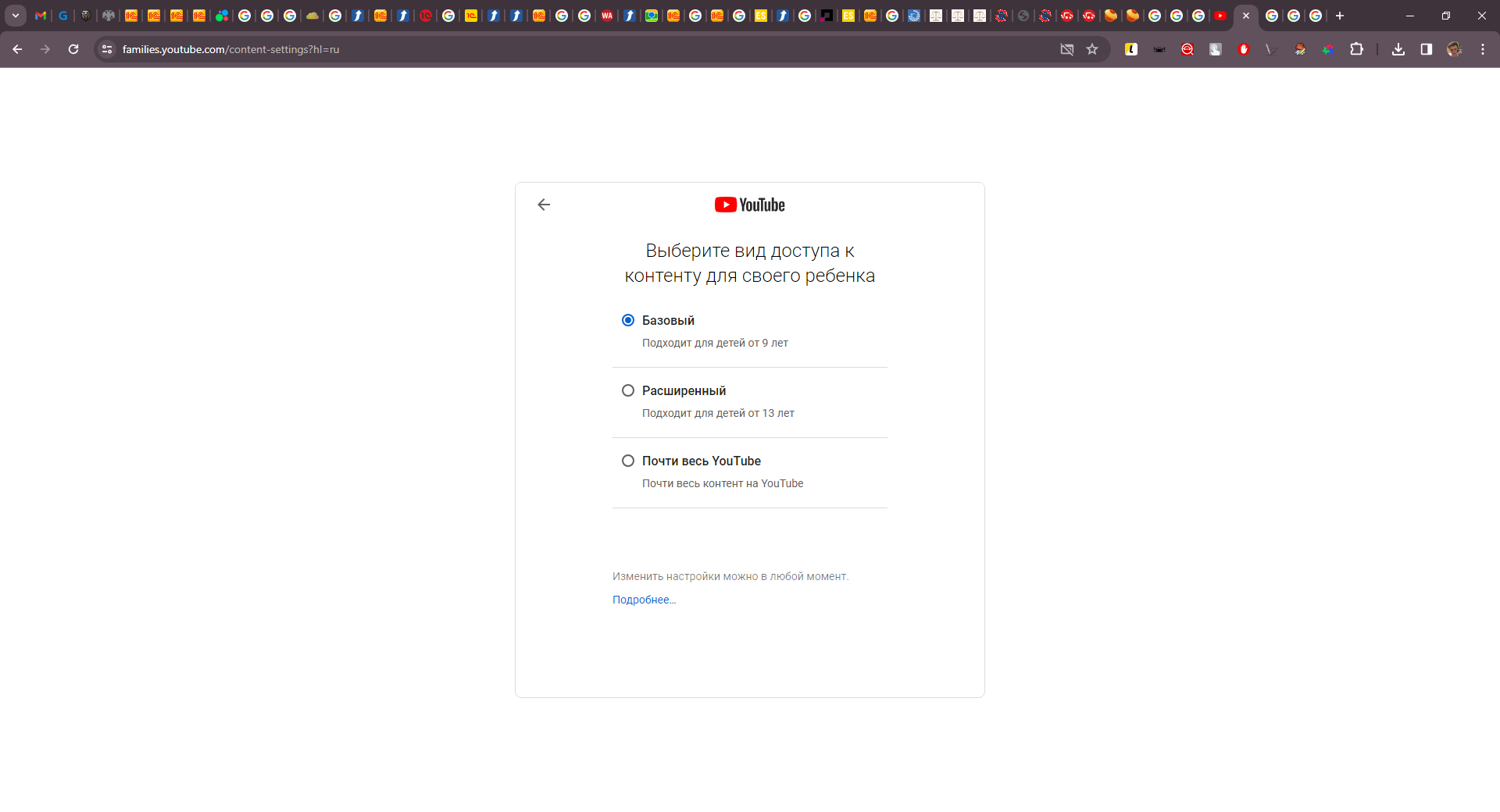Open Chrome's three-dot menu
The width and height of the screenshot is (1500, 812).
(x=1483, y=49)
